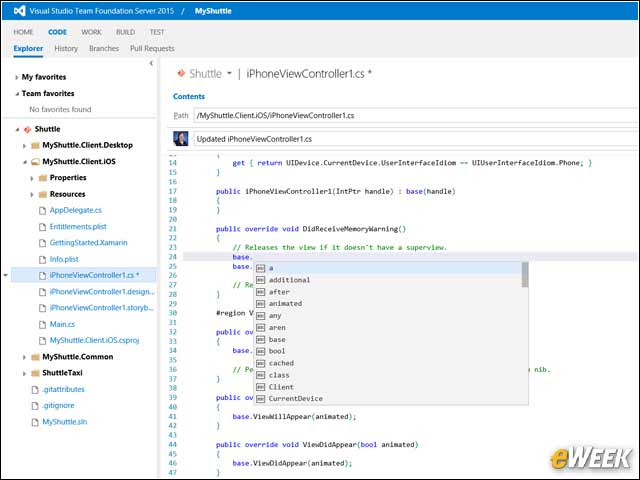This screenshot has width=640, height=480.
Task: Choose 'bool' suggestion in autocomplete list
Action: [x=387, y=351]
